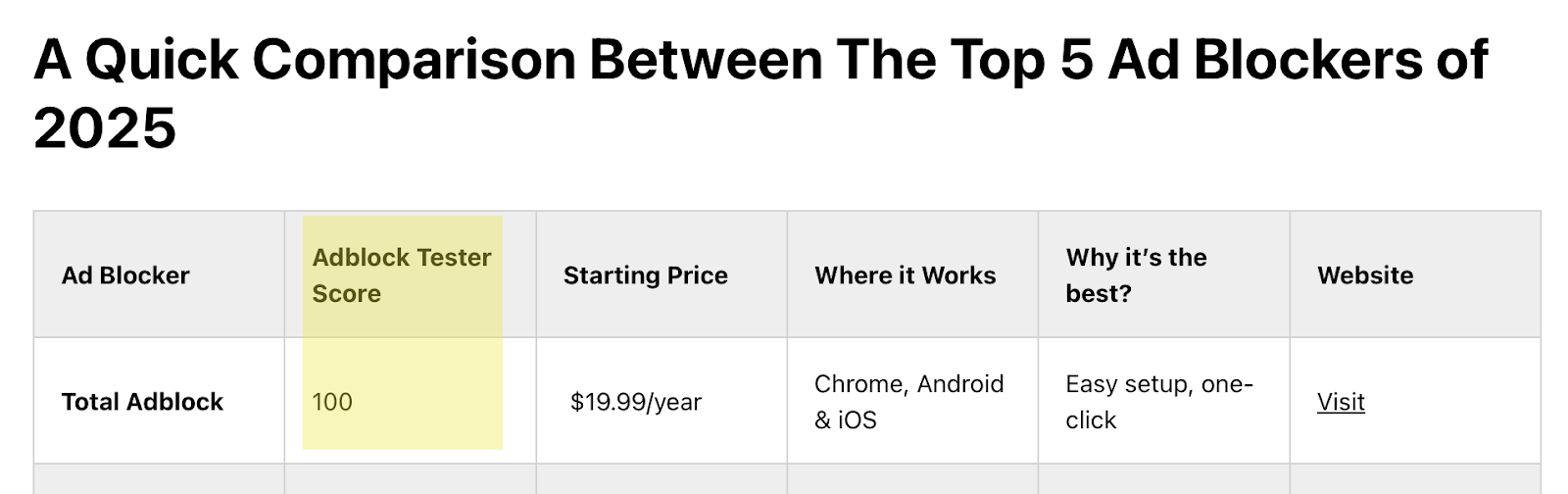Screen dimensions: 1568x494
Task: Click the $19.99/year starting price cell
Action: coord(636,402)
